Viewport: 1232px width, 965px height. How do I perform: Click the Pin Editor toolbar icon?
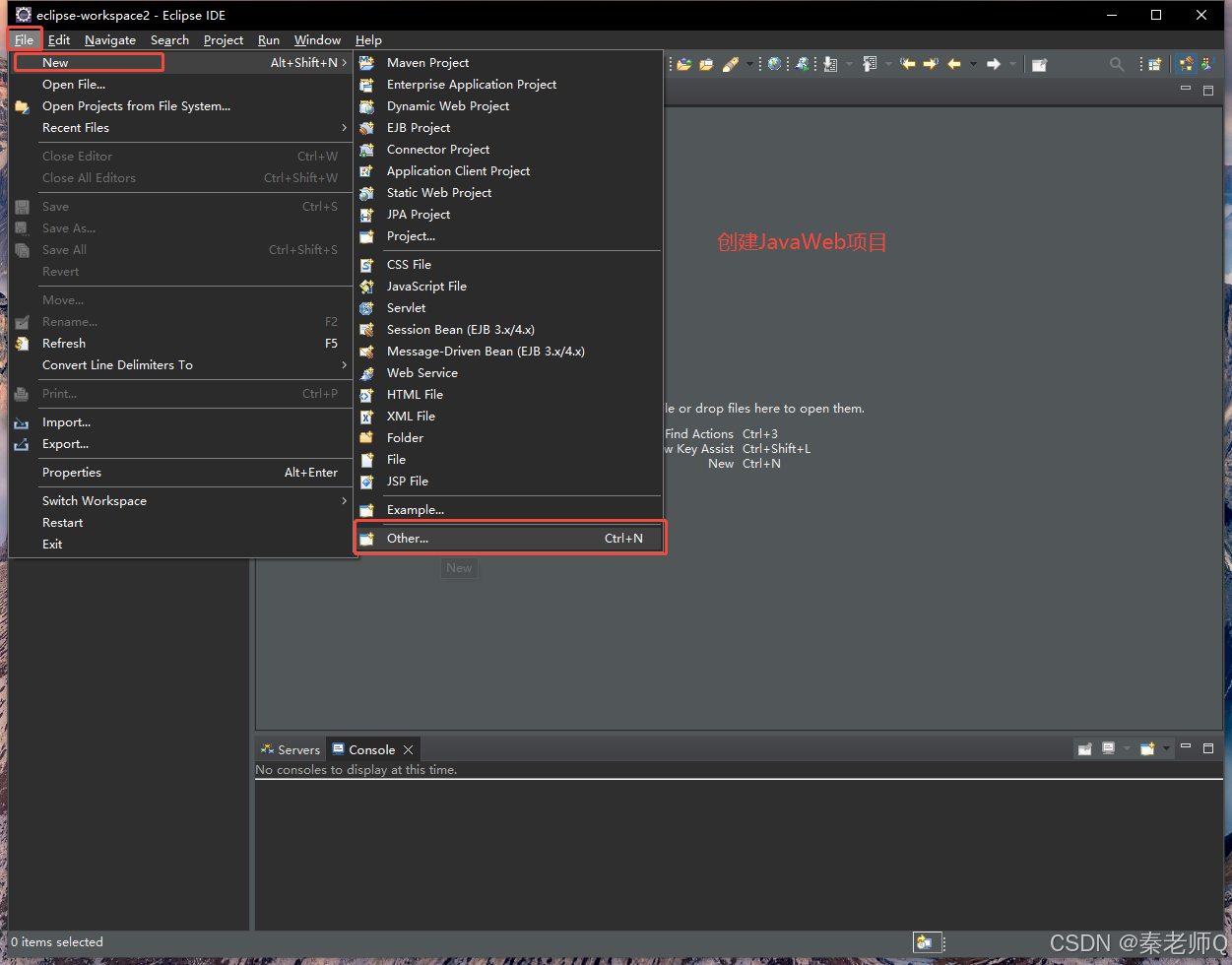[x=1038, y=64]
